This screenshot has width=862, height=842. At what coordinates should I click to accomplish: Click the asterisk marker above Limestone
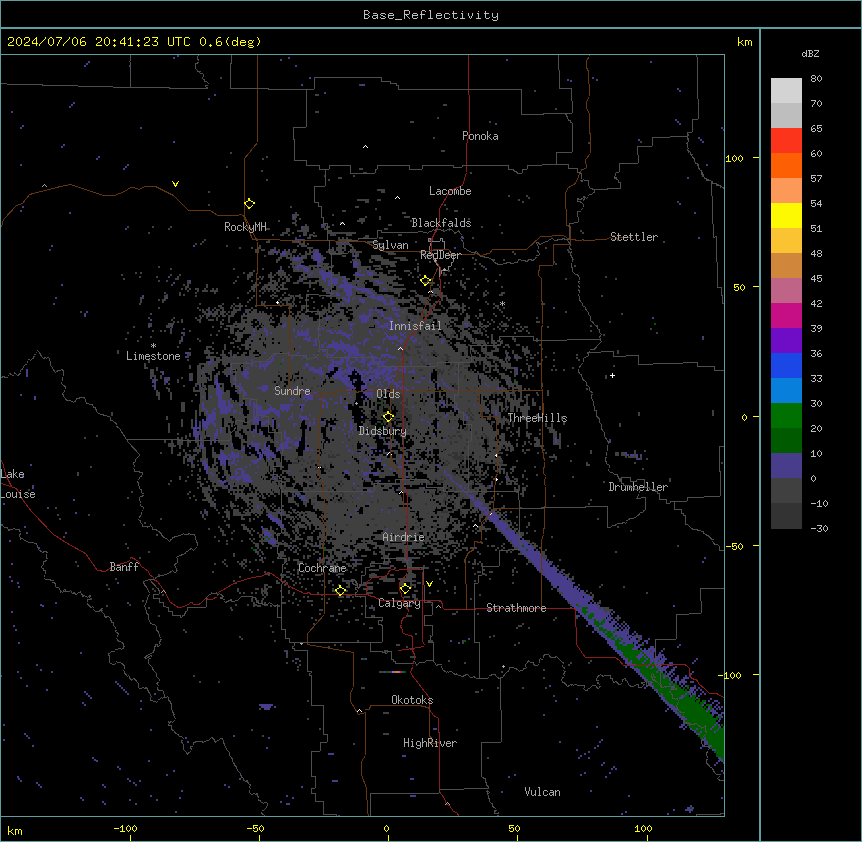coord(153,346)
